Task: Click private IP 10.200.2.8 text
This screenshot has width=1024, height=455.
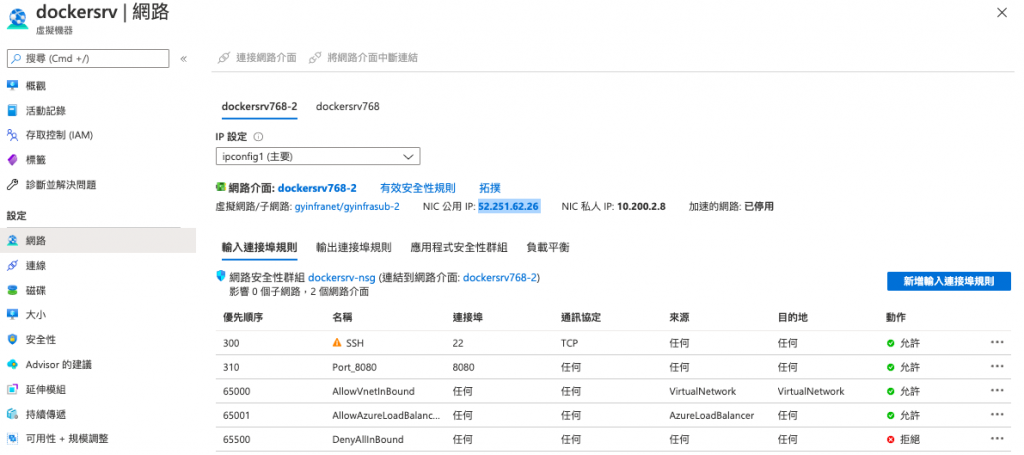Action: click(x=641, y=206)
